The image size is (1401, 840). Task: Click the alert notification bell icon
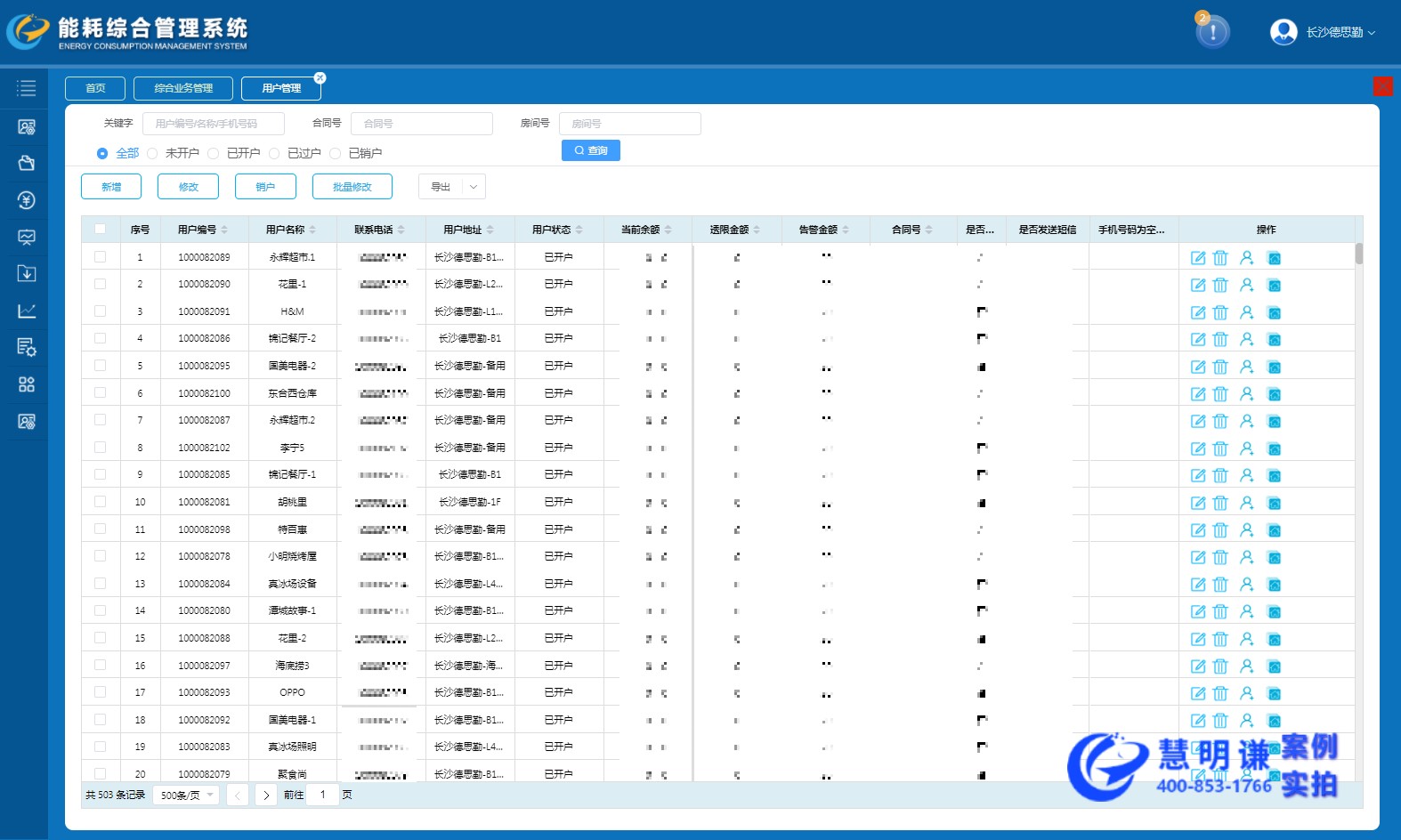click(x=1211, y=32)
